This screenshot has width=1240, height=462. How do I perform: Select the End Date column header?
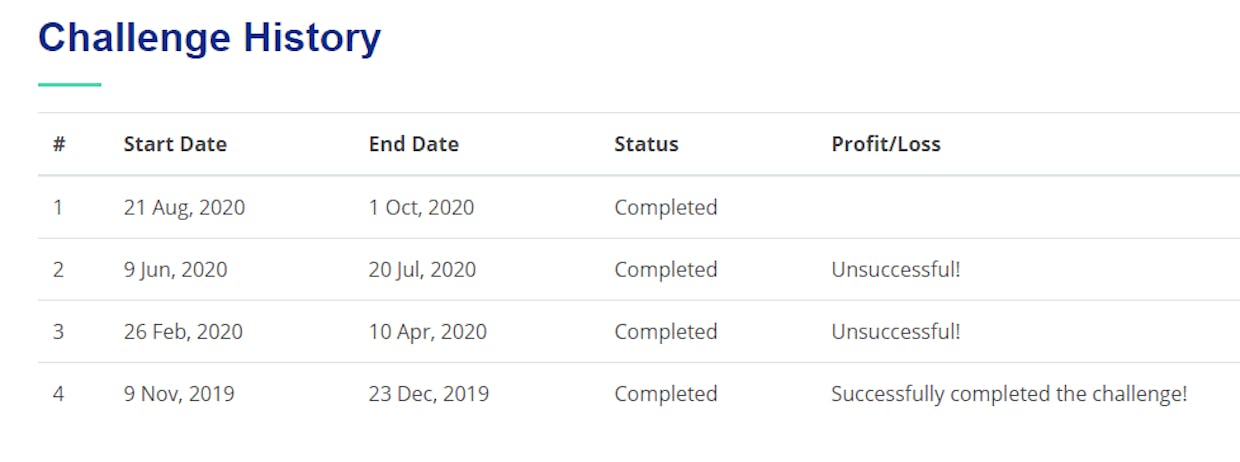click(414, 144)
